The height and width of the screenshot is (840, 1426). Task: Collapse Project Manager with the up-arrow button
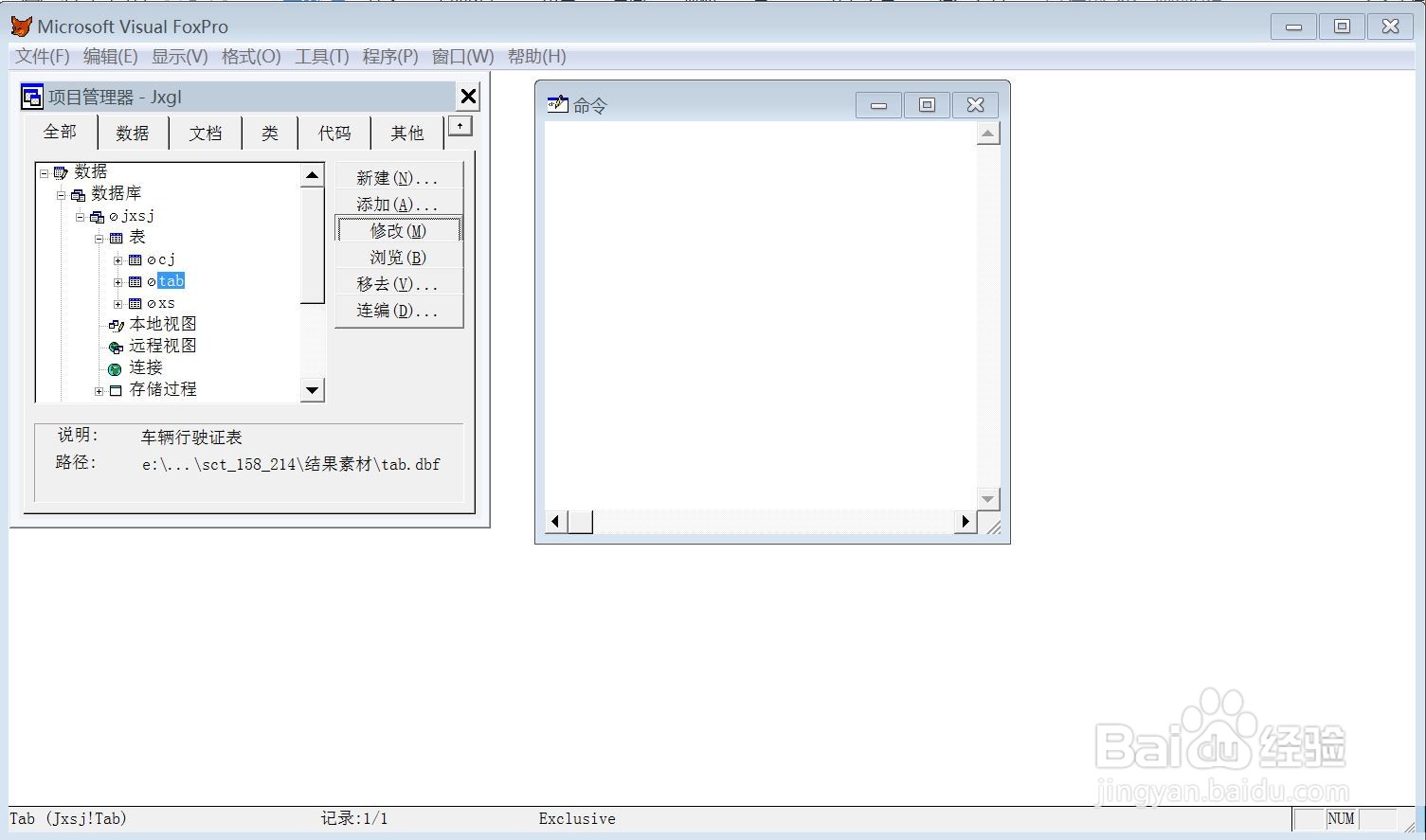[460, 126]
